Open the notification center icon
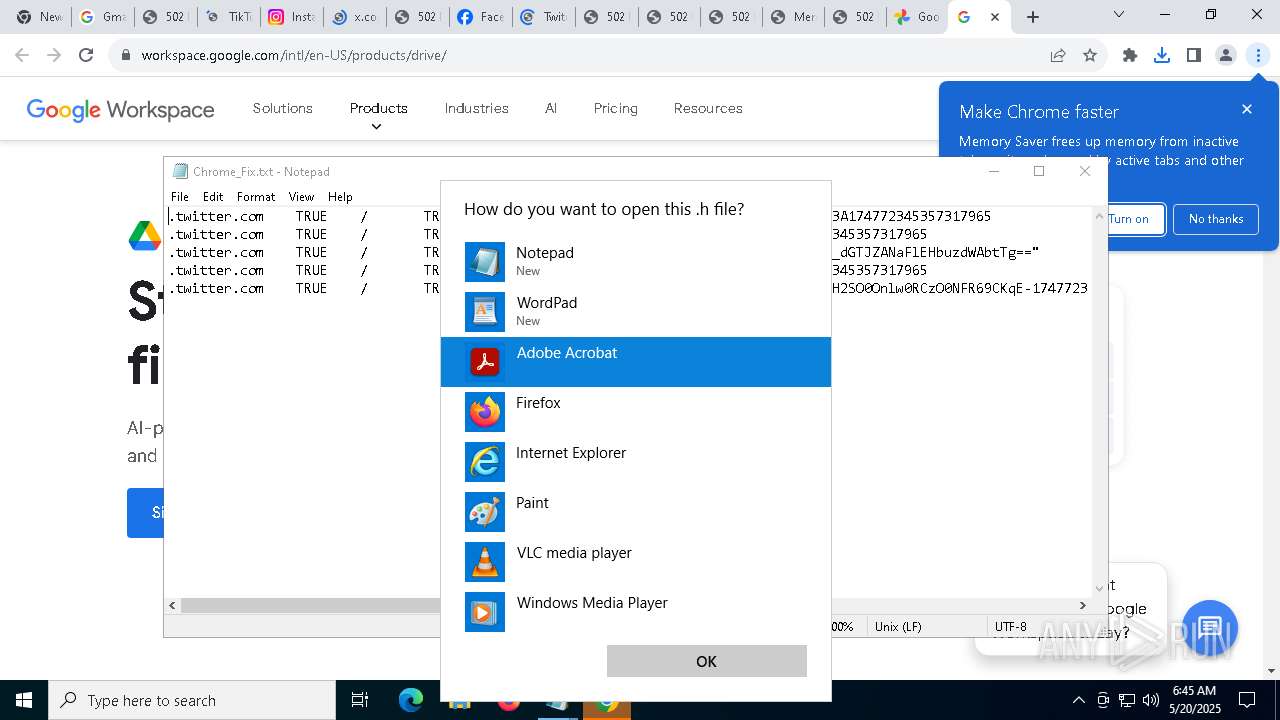The height and width of the screenshot is (720, 1280). pyautogui.click(x=1247, y=700)
